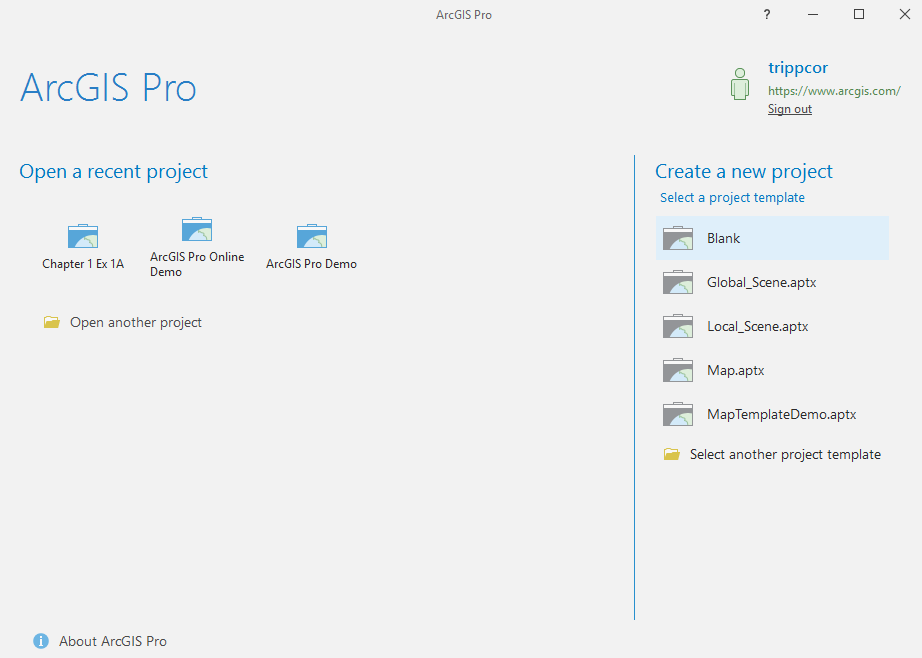
Task: Minimize the ArcGIS Pro window
Action: coord(813,15)
